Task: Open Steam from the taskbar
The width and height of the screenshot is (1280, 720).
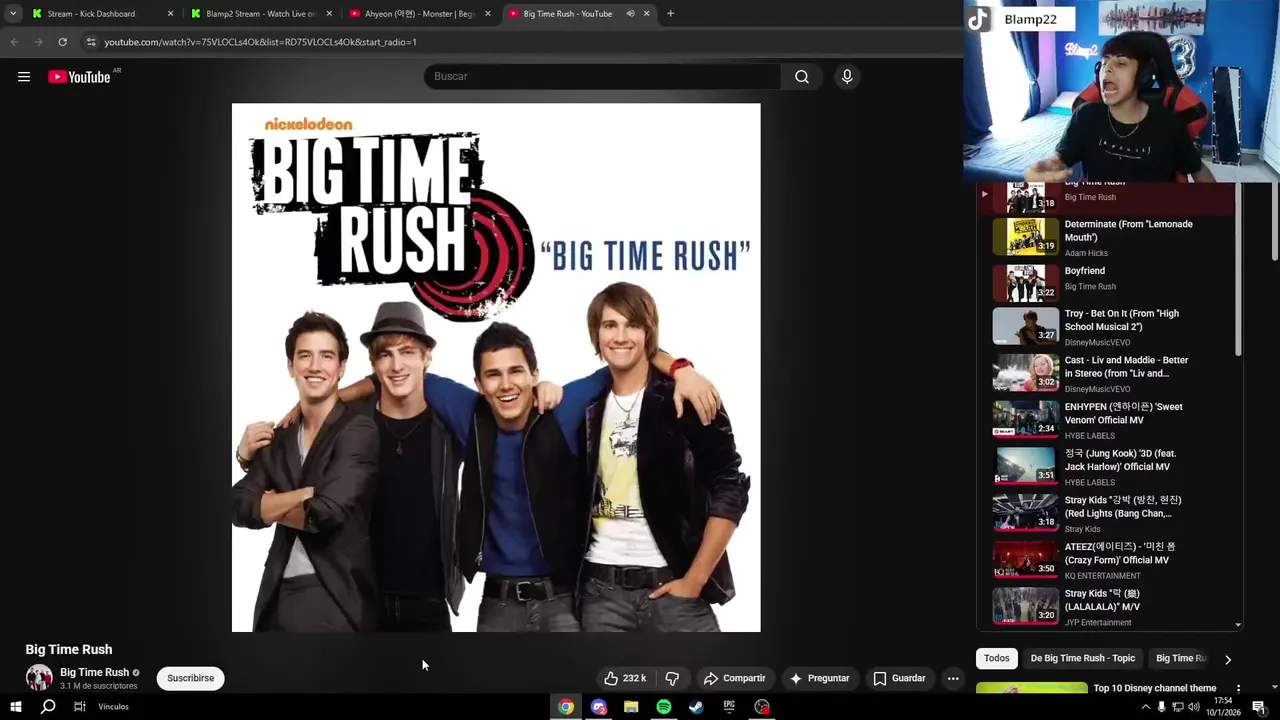Action: click(x=697, y=707)
